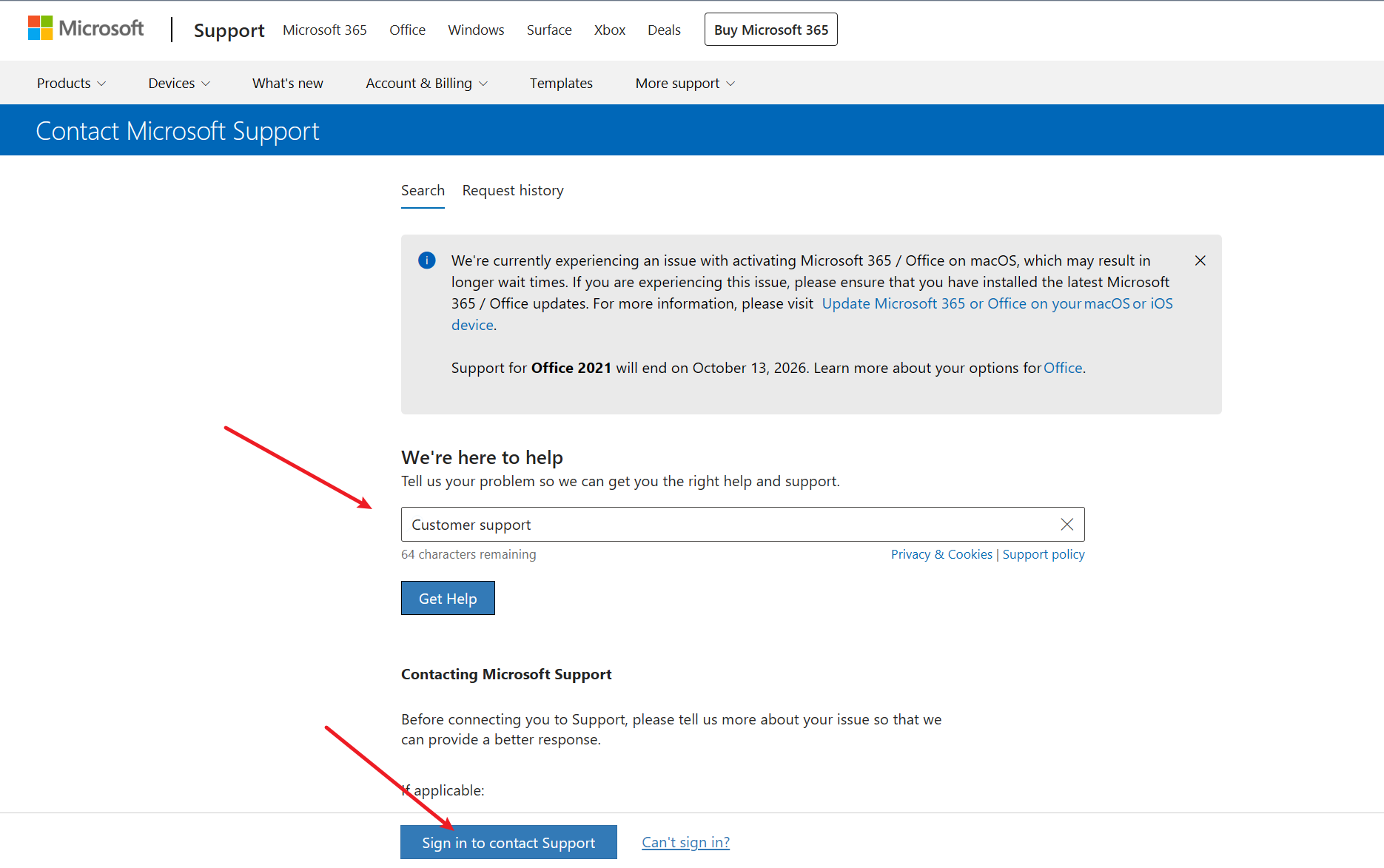
Task: Open Microsoft 365 in top navigation
Action: (x=325, y=30)
